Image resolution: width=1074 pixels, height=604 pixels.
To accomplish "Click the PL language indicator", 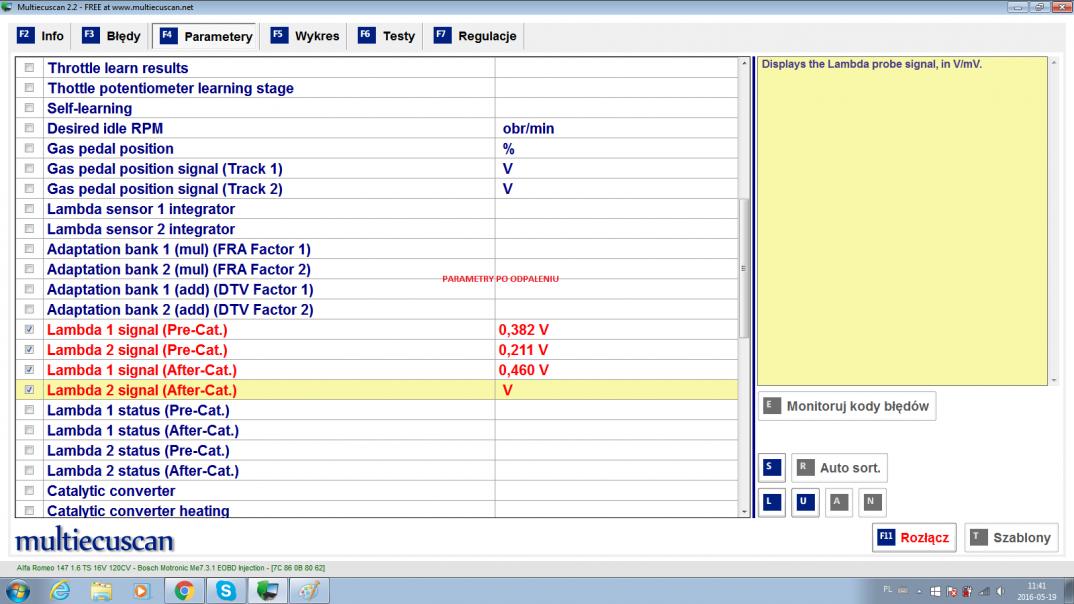I will [x=888, y=590].
